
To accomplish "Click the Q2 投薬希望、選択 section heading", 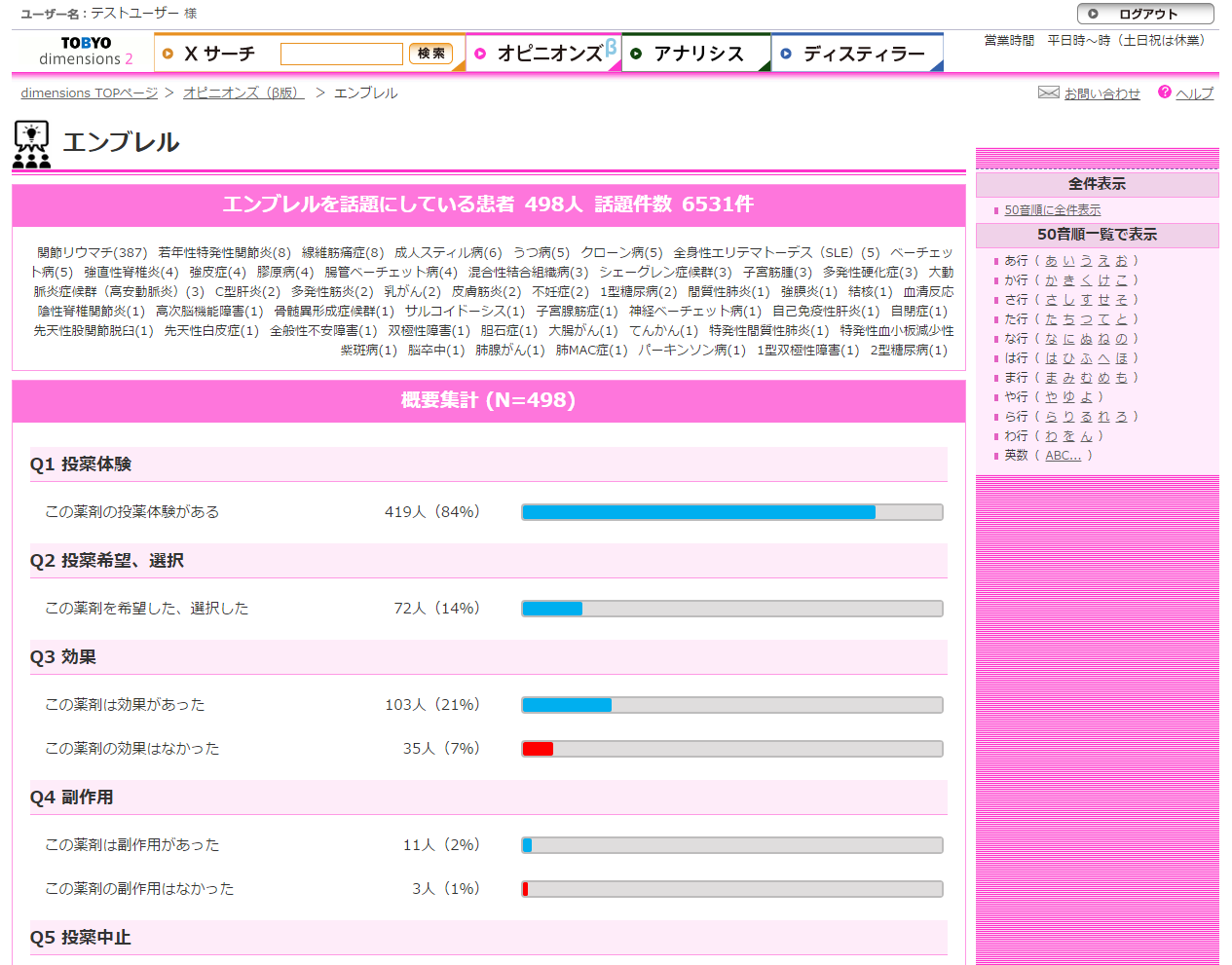I will (489, 561).
